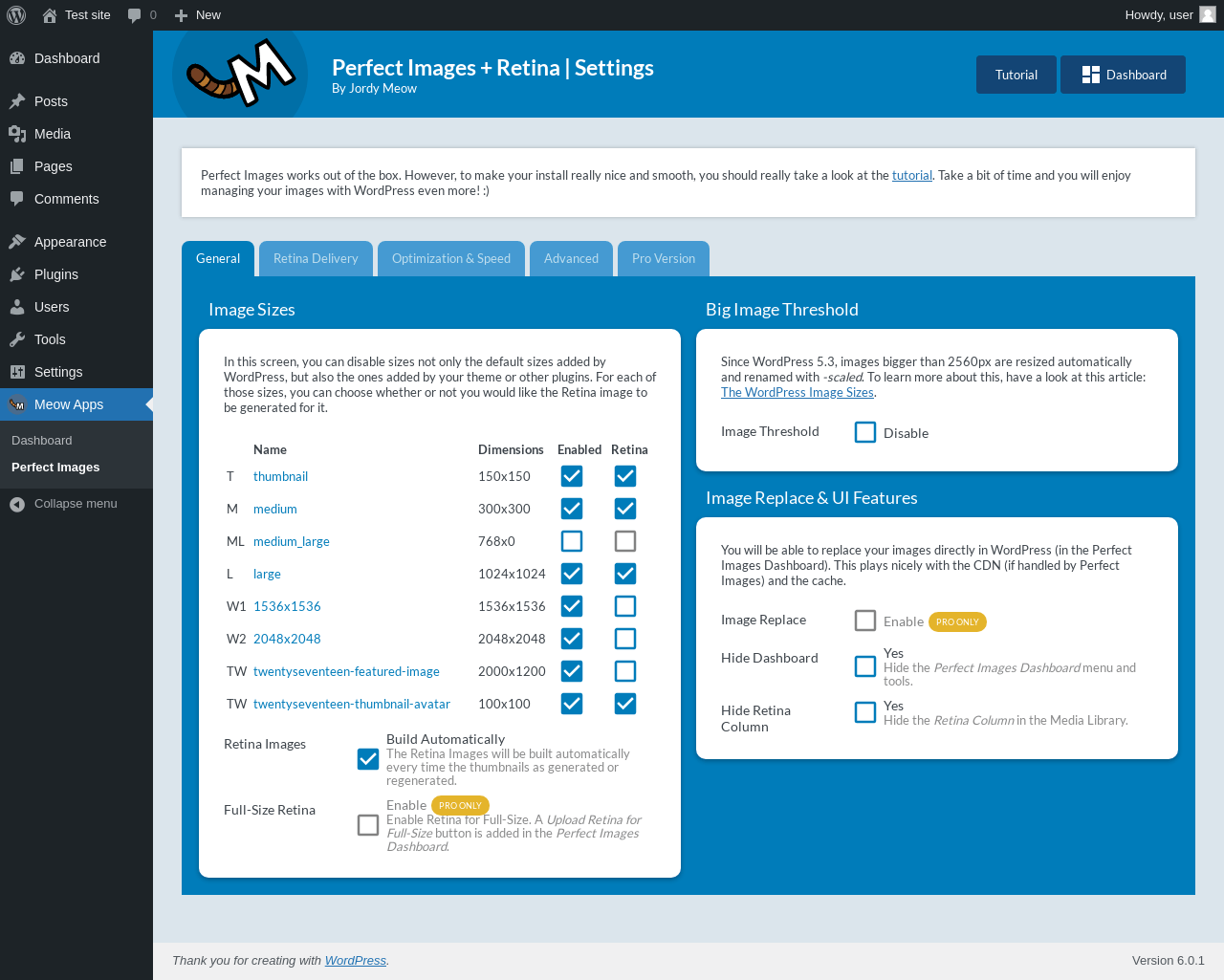Open the Plugins menu item

point(76,274)
